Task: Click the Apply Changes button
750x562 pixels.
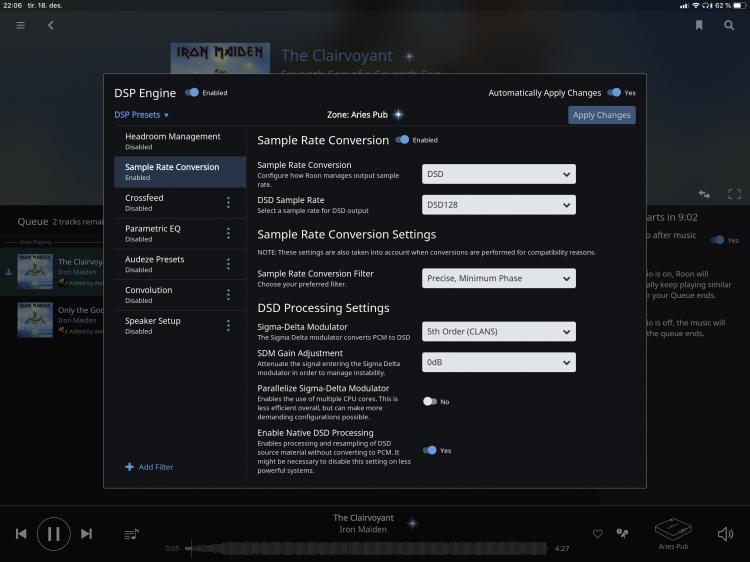Action: [x=602, y=115]
